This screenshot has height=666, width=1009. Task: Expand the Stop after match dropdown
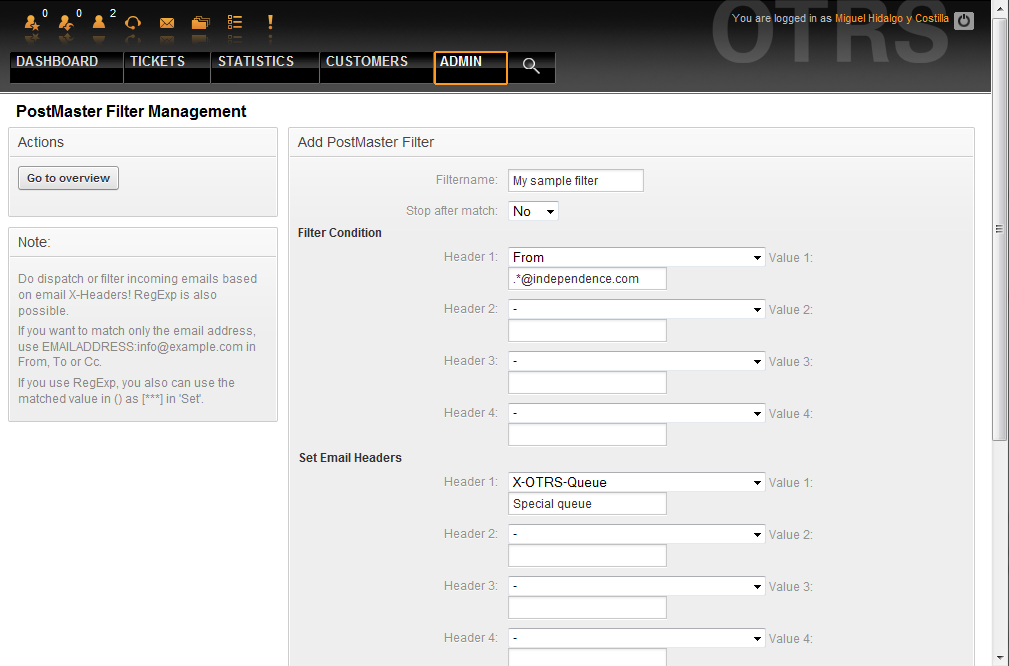[534, 211]
